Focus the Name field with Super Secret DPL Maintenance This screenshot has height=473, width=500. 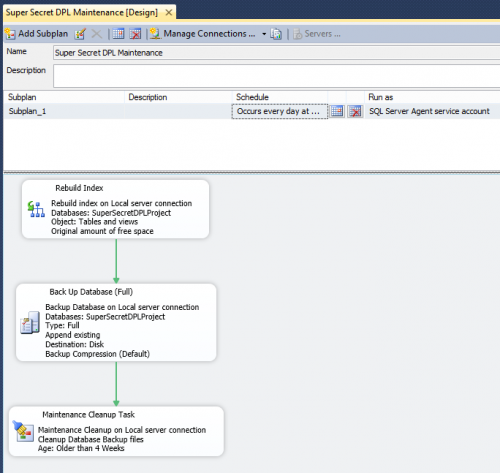(x=276, y=53)
